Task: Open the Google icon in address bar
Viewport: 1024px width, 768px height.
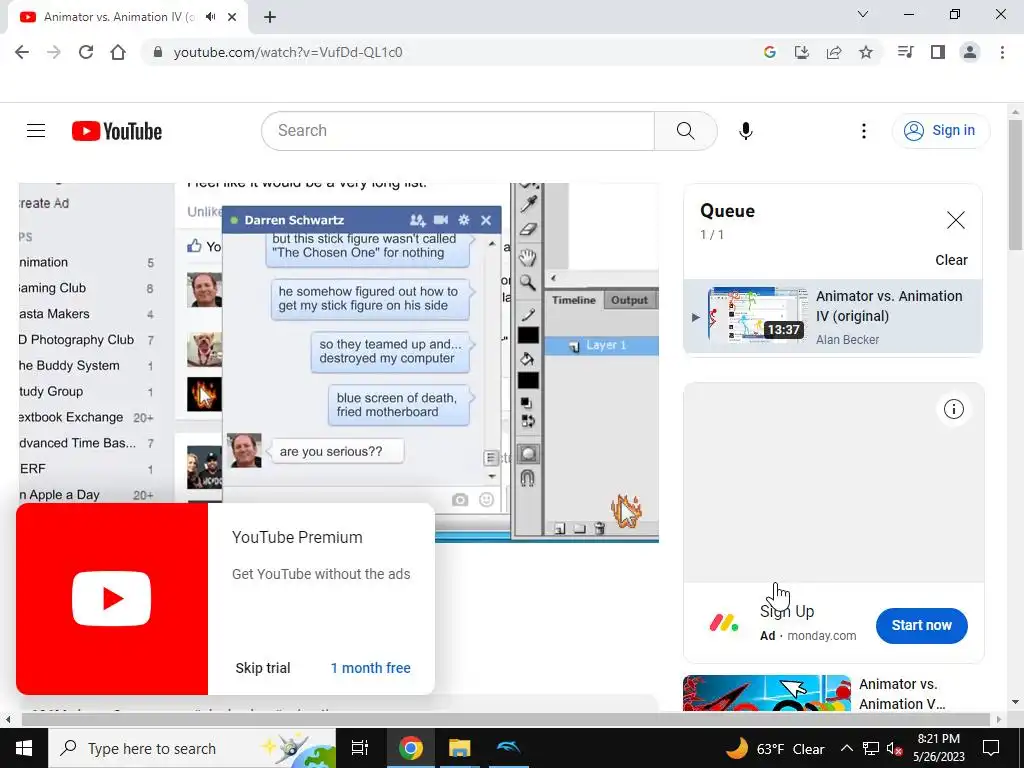Action: coord(770,52)
